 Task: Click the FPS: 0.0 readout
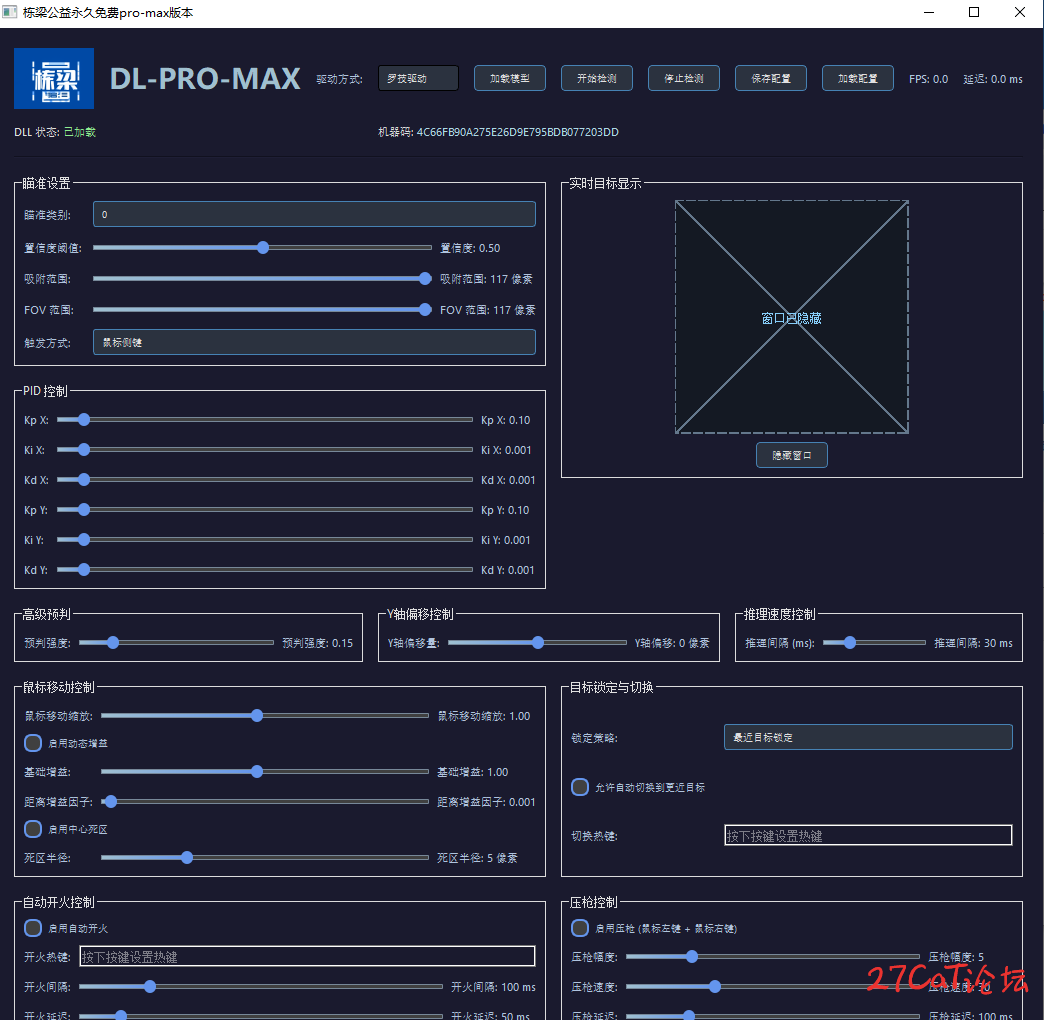pyautogui.click(x=929, y=79)
